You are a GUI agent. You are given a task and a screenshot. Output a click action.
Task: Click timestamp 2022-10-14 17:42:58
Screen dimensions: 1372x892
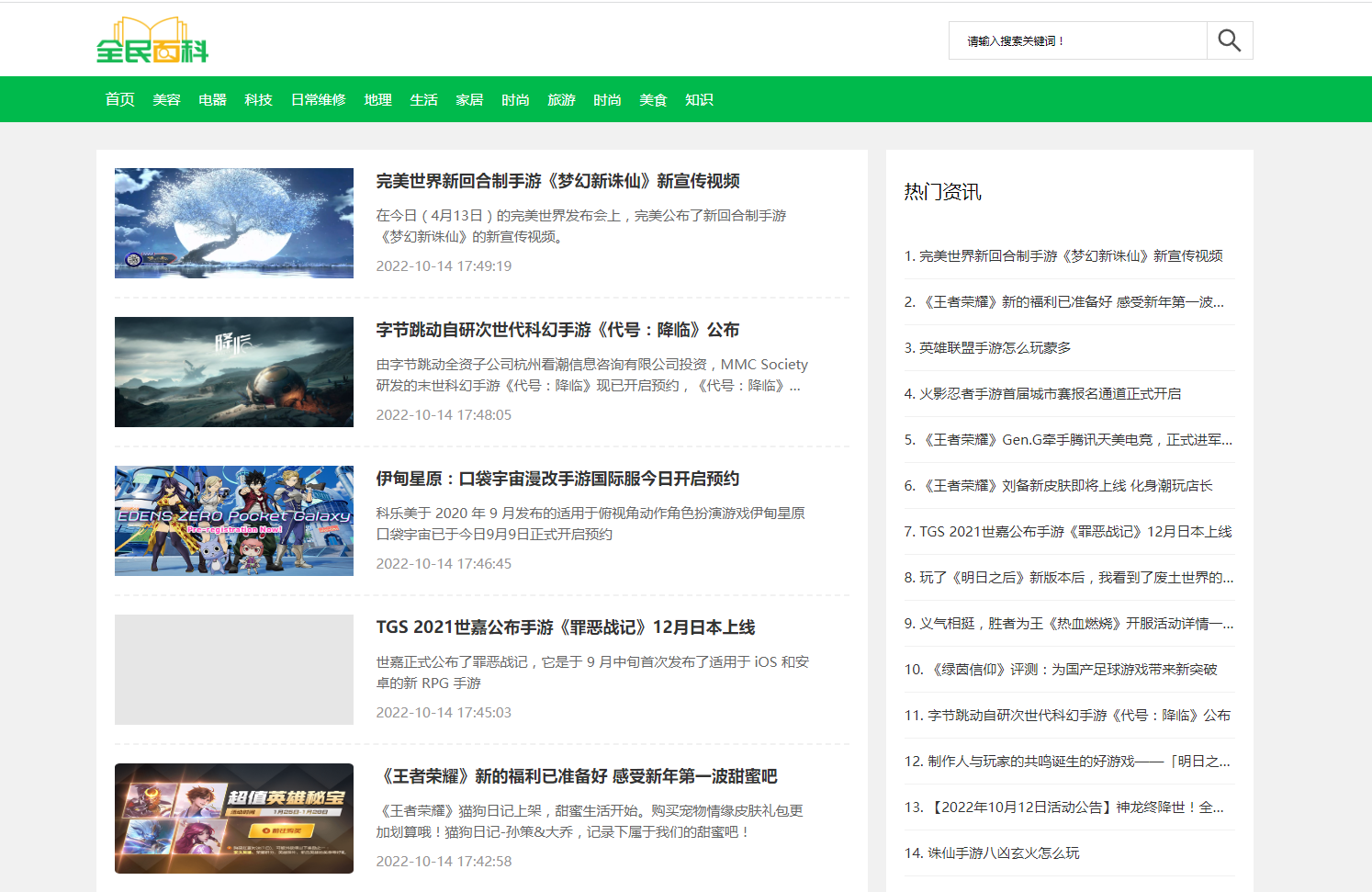coord(444,861)
